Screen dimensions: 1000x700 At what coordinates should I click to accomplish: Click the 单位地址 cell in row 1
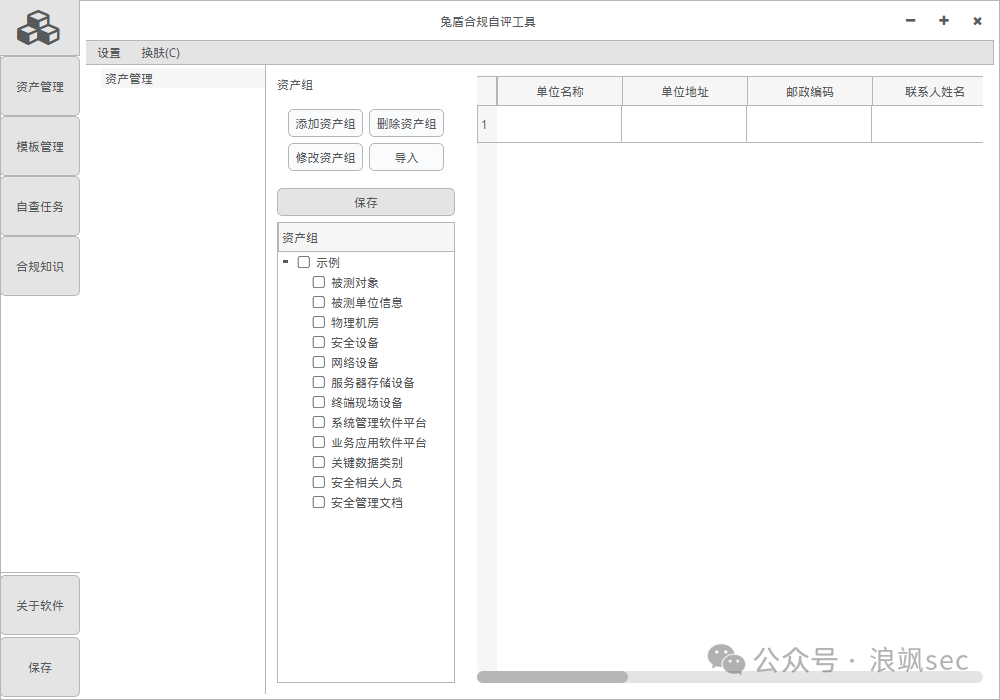point(684,124)
